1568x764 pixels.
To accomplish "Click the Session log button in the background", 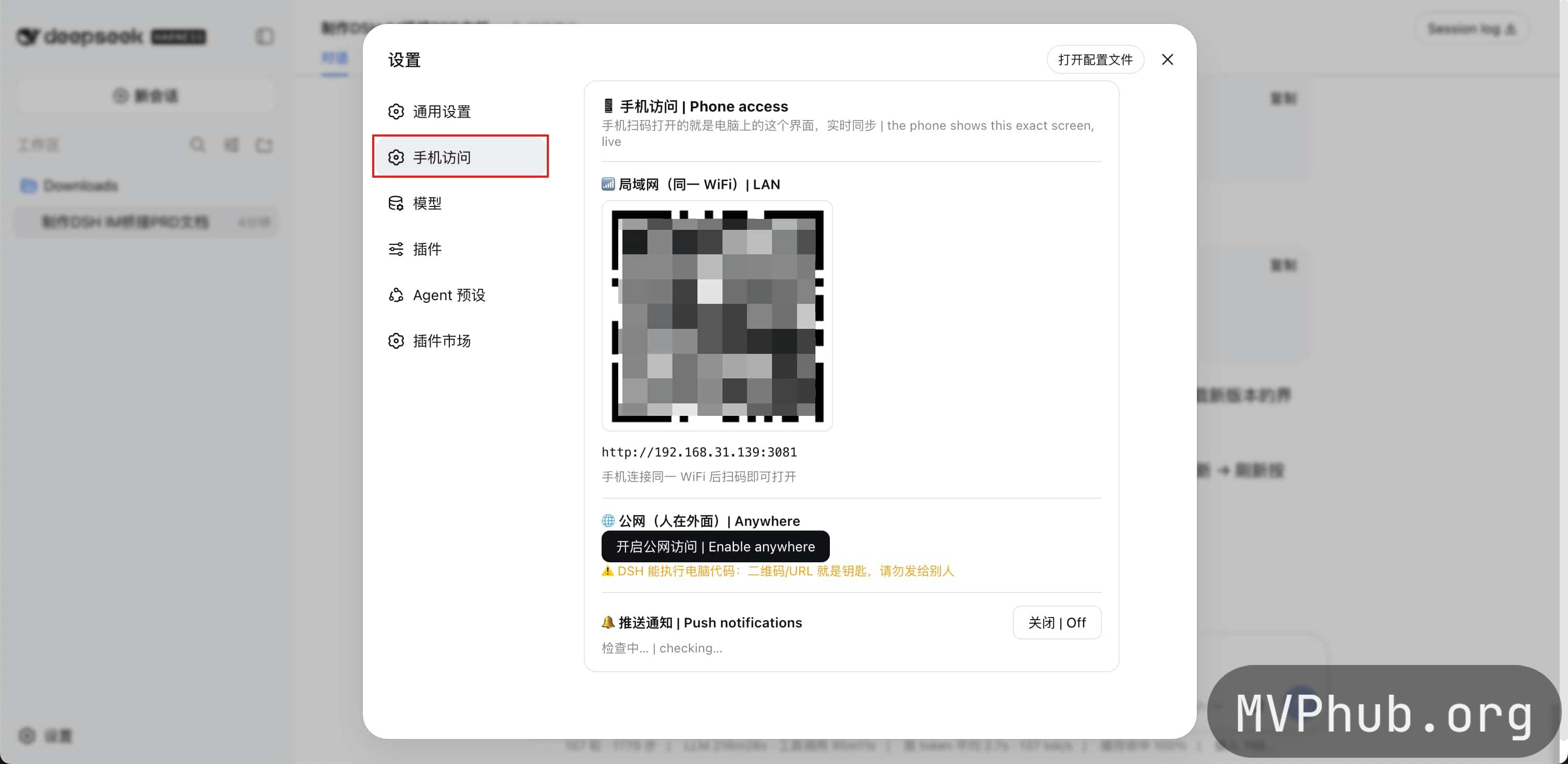I will [x=1471, y=29].
